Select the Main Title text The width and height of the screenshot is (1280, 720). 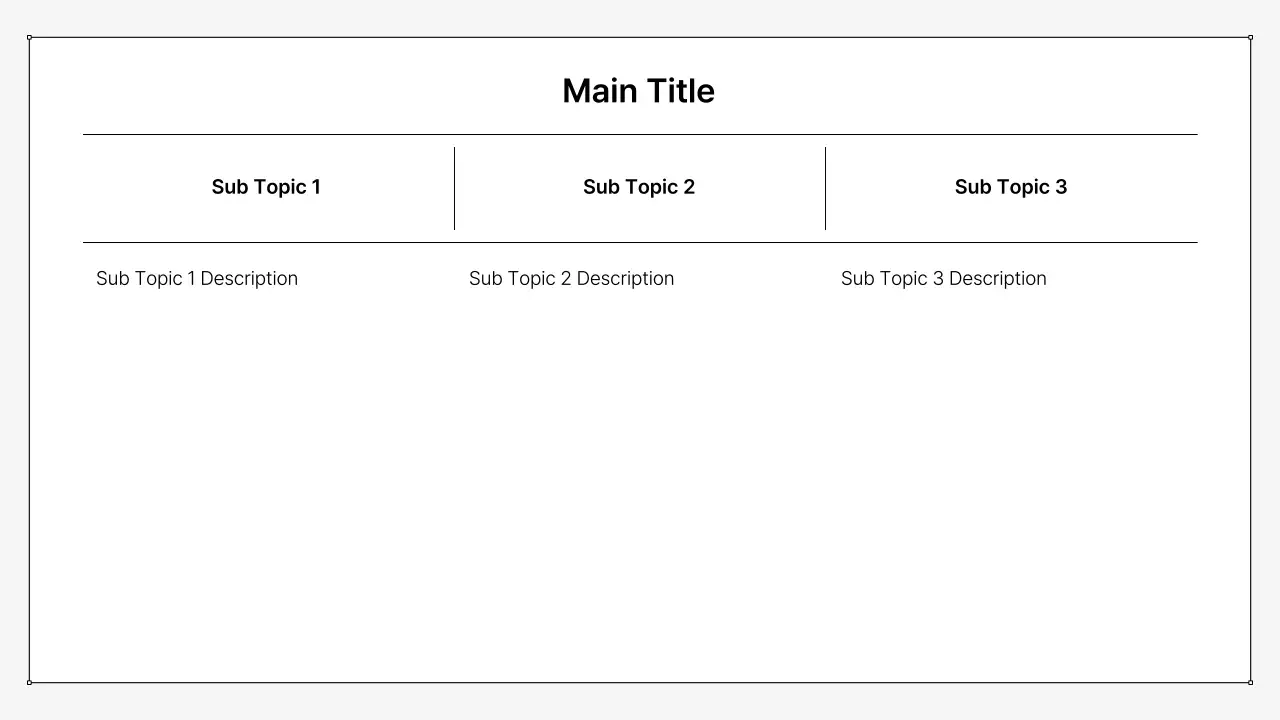pyautogui.click(x=638, y=91)
